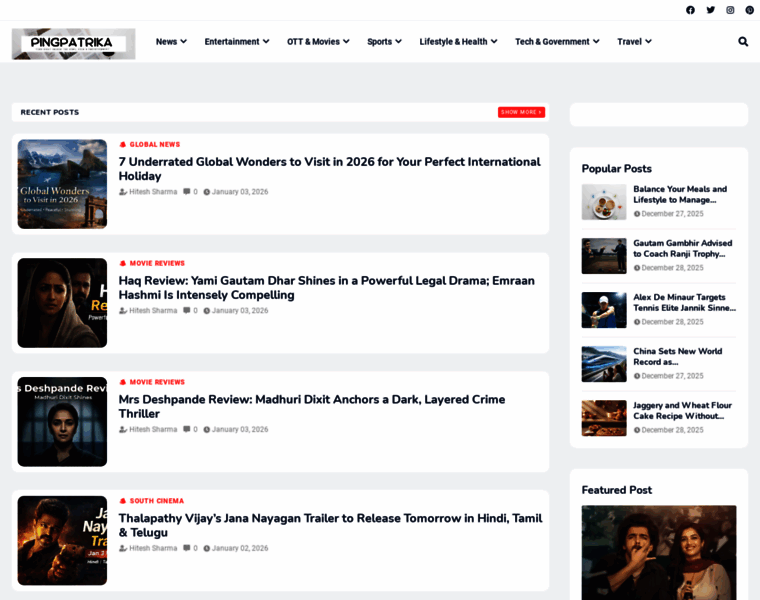The width and height of the screenshot is (760, 600).
Task: Expand the Tech & Government chevron
Action: [596, 42]
